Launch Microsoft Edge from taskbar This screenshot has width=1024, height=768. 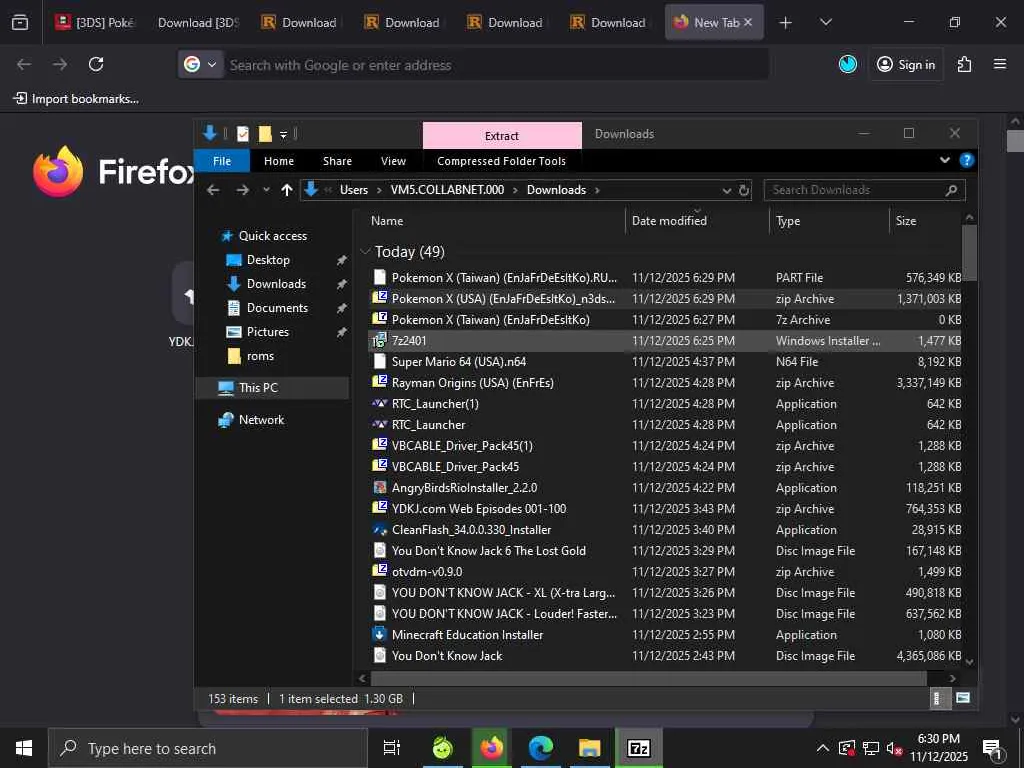[540, 748]
